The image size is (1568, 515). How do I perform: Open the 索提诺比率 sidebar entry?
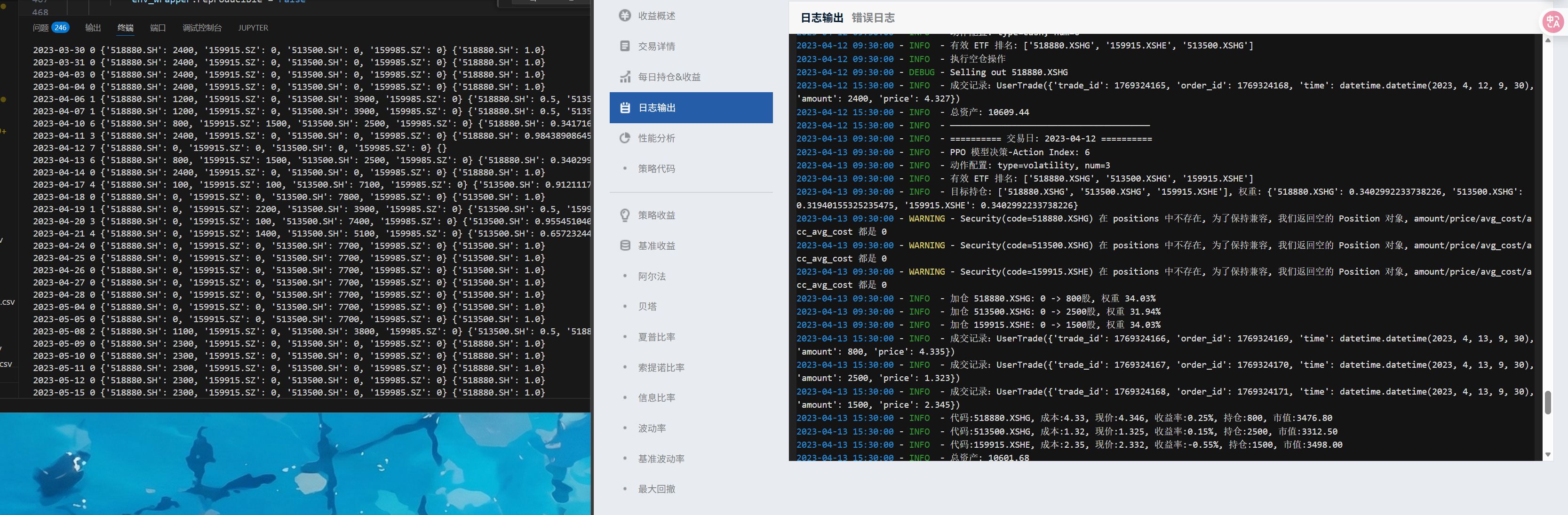[661, 368]
